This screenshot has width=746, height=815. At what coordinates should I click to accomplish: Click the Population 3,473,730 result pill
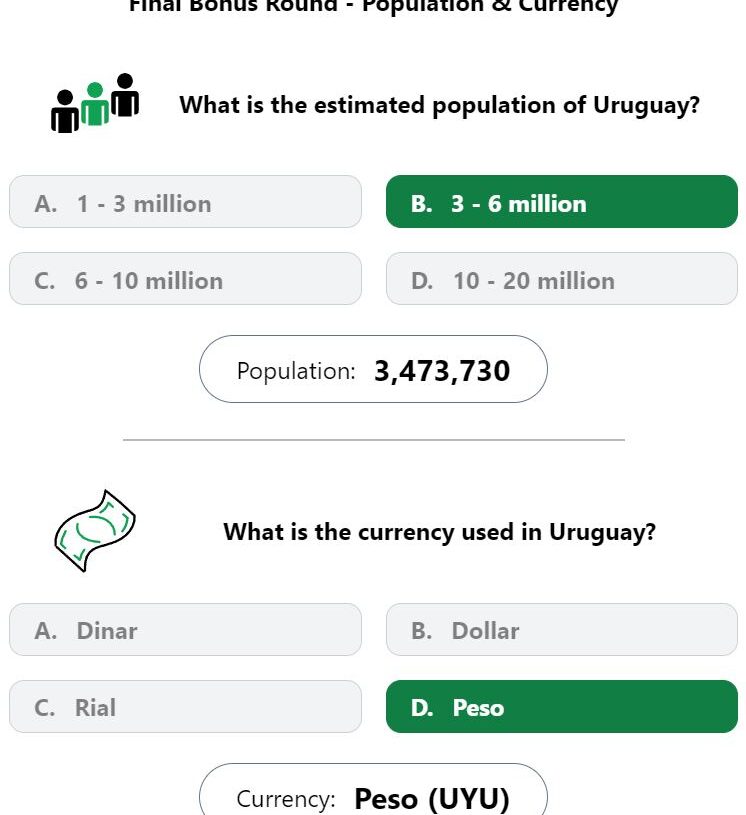click(373, 369)
